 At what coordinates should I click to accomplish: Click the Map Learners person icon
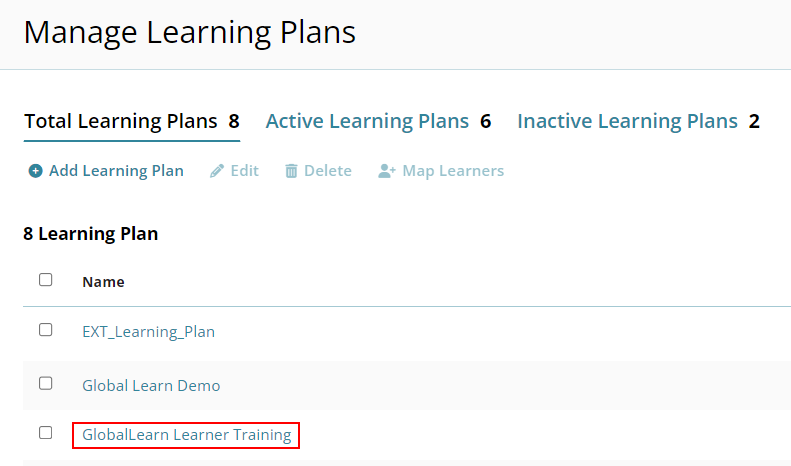(387, 171)
